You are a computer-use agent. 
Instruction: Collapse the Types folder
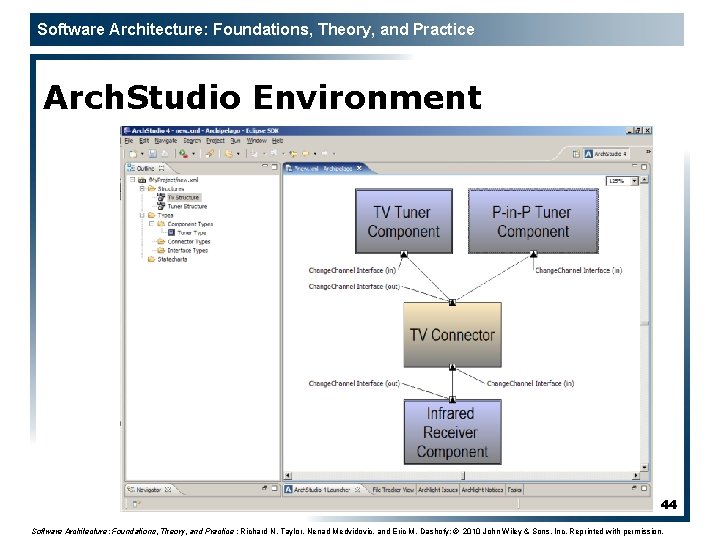(x=142, y=215)
